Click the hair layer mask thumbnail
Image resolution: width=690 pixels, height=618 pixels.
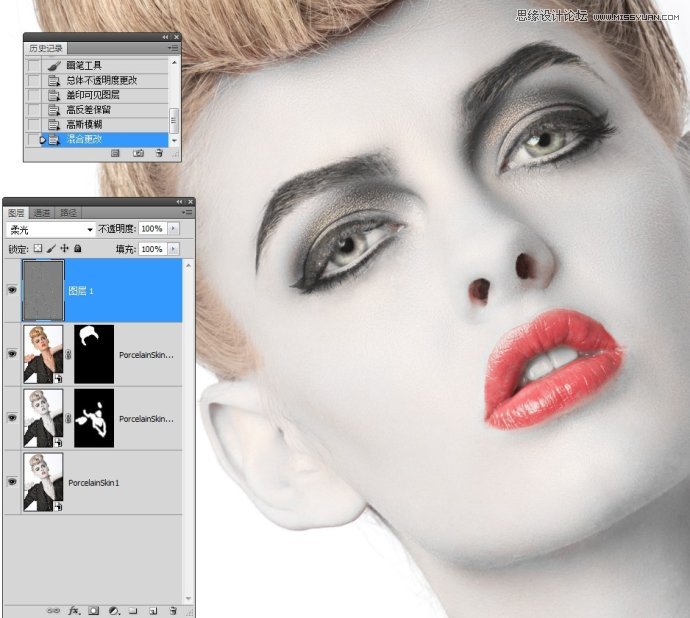[94, 354]
